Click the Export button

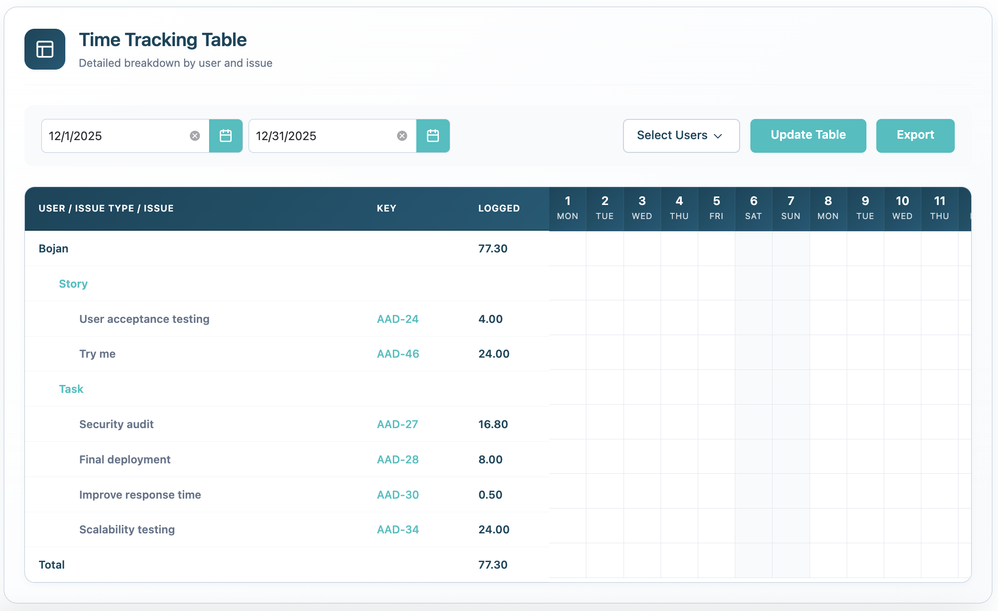[915, 136]
